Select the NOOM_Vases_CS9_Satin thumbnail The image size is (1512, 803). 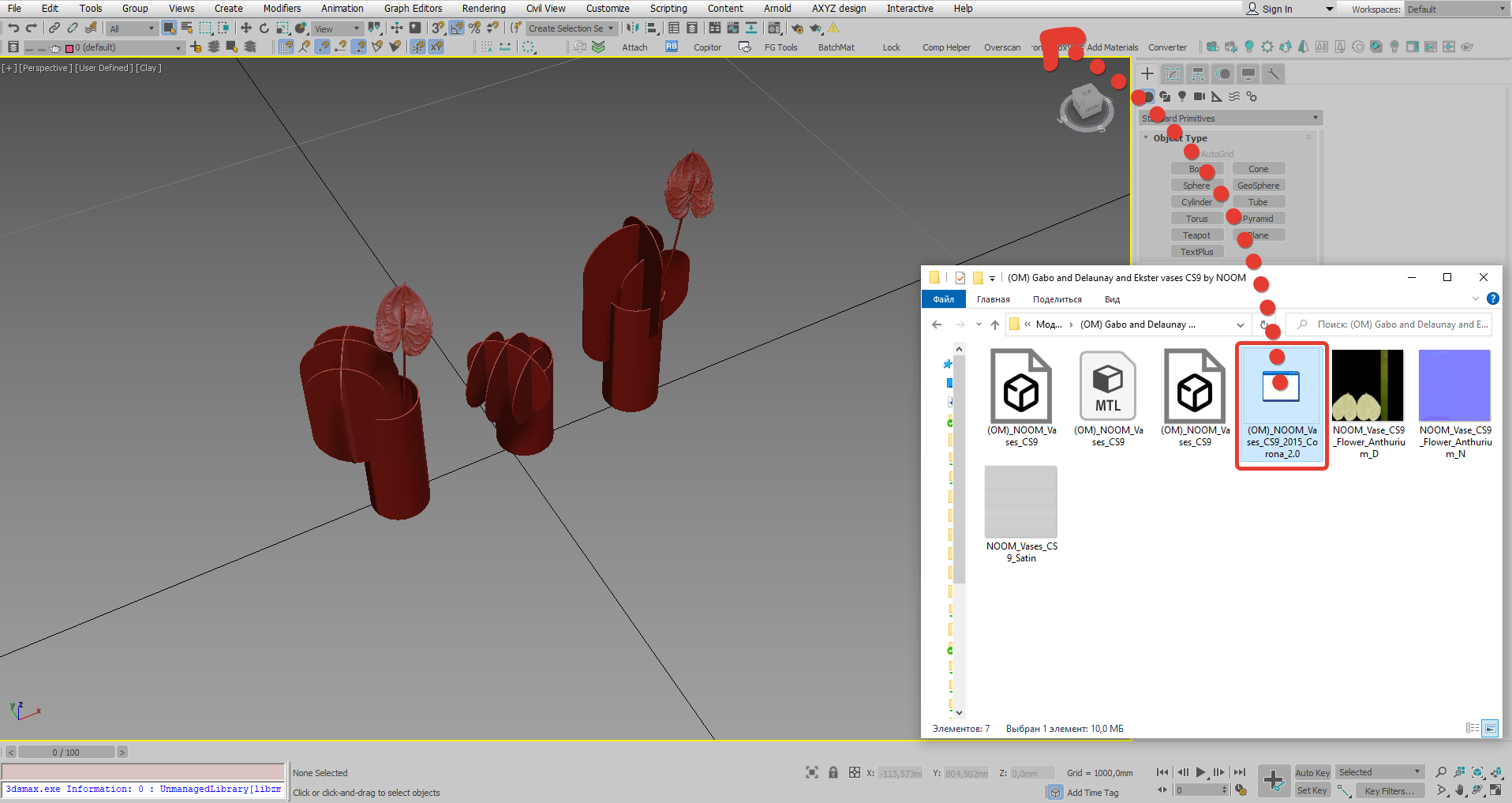coord(1020,502)
